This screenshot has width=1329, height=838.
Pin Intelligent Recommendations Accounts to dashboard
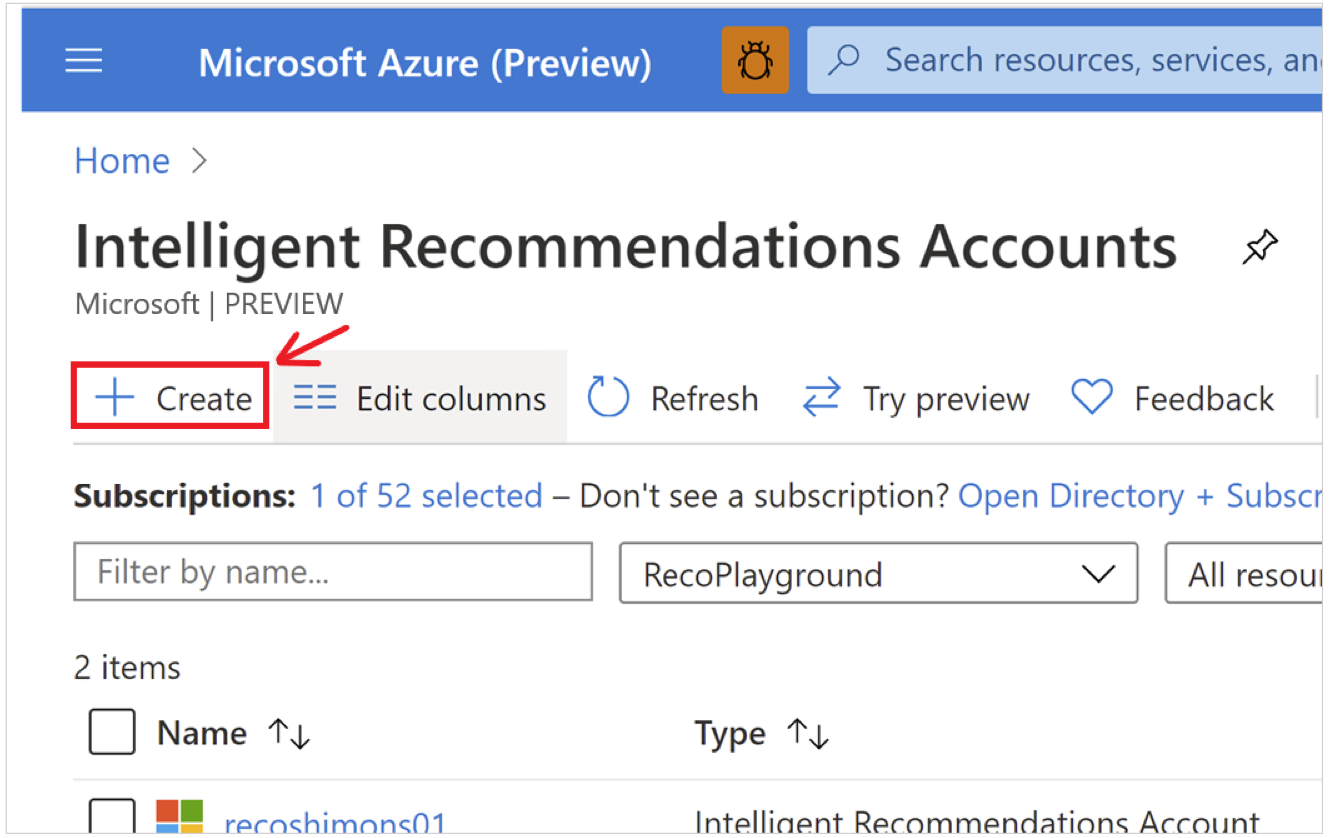pyautogui.click(x=1260, y=246)
